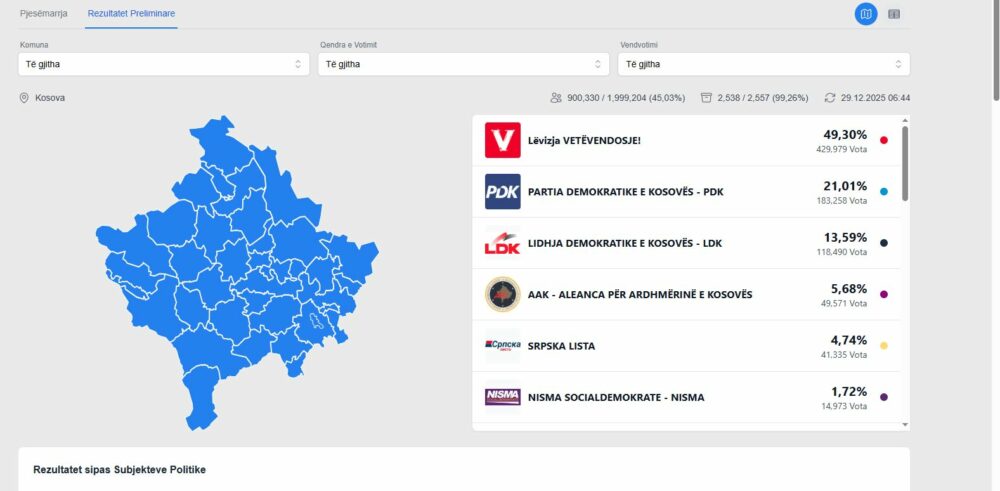Select the Rezultatet Preliminare tab
1000x491 pixels.
[131, 13]
